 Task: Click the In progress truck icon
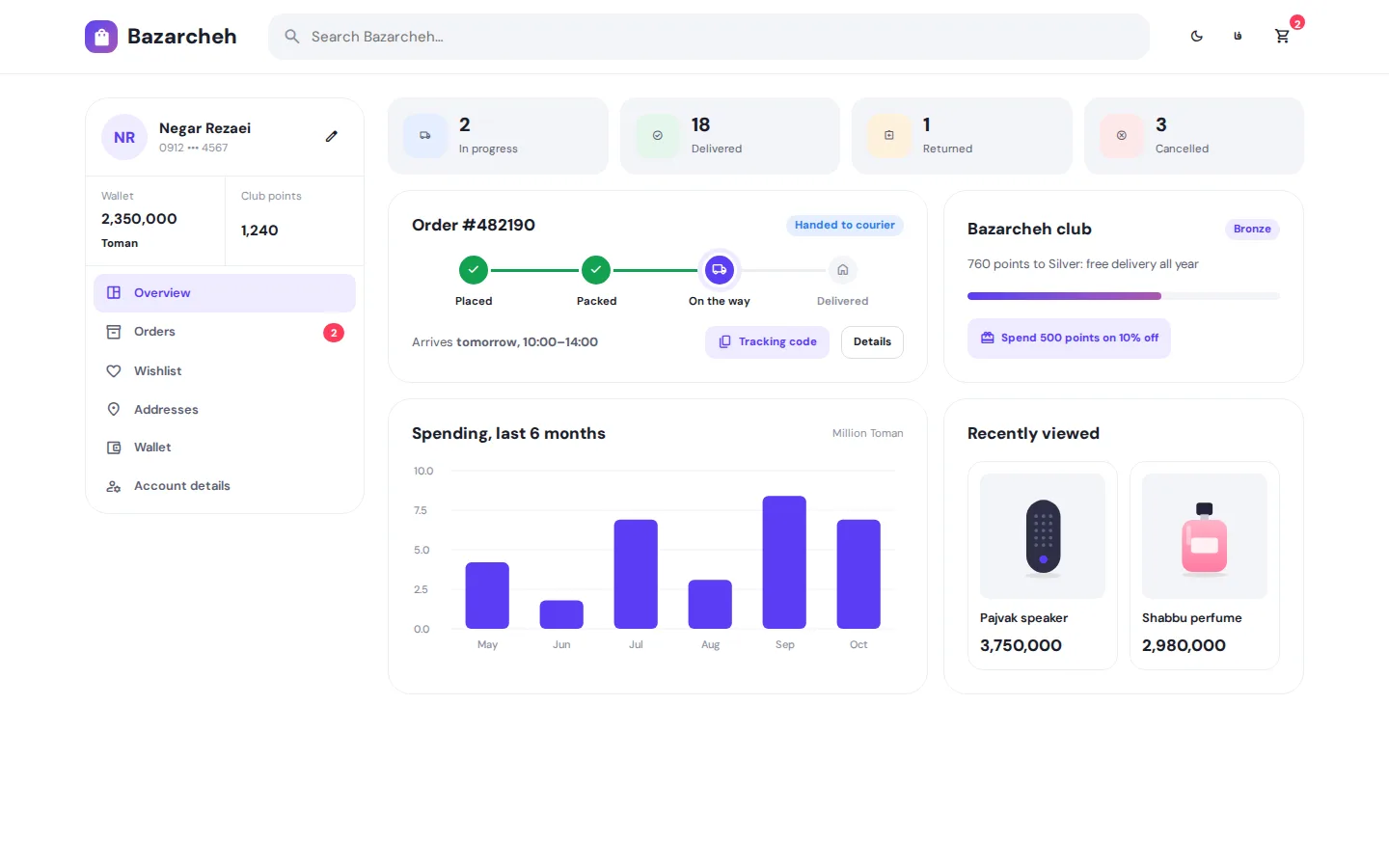click(x=425, y=136)
